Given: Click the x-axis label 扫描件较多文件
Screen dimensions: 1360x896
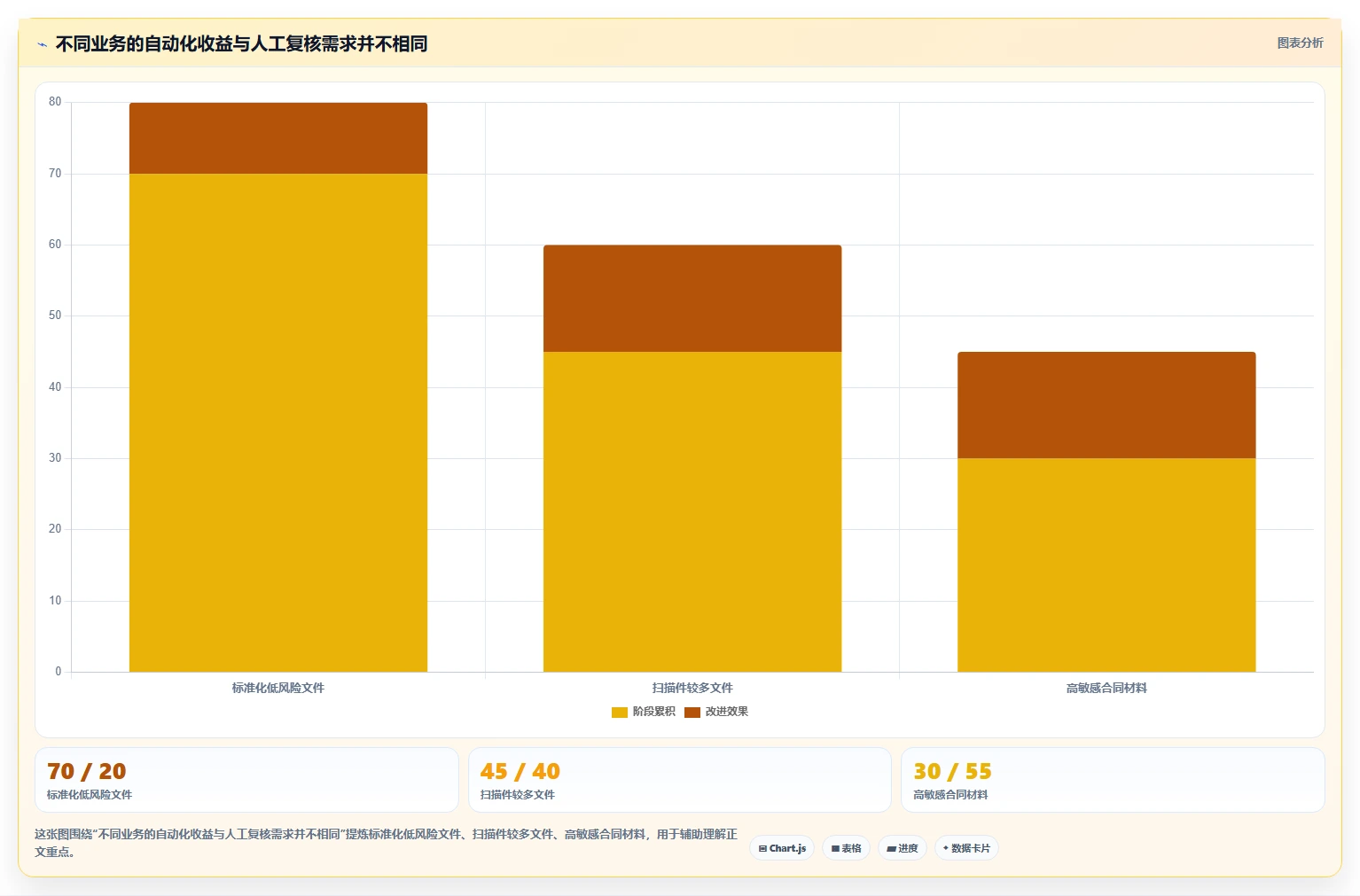Looking at the screenshot, I should pos(692,688).
